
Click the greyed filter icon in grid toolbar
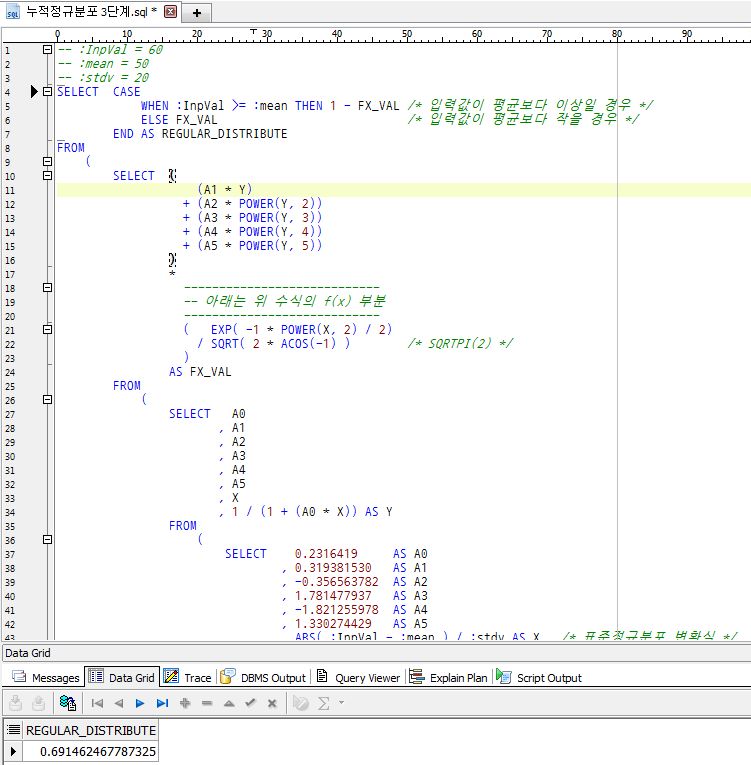tap(301, 703)
